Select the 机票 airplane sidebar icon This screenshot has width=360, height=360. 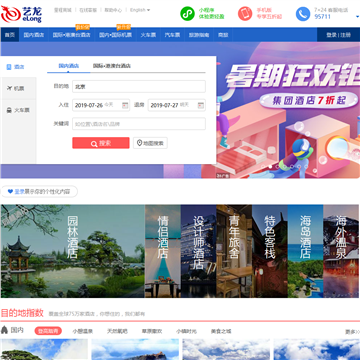(9, 88)
